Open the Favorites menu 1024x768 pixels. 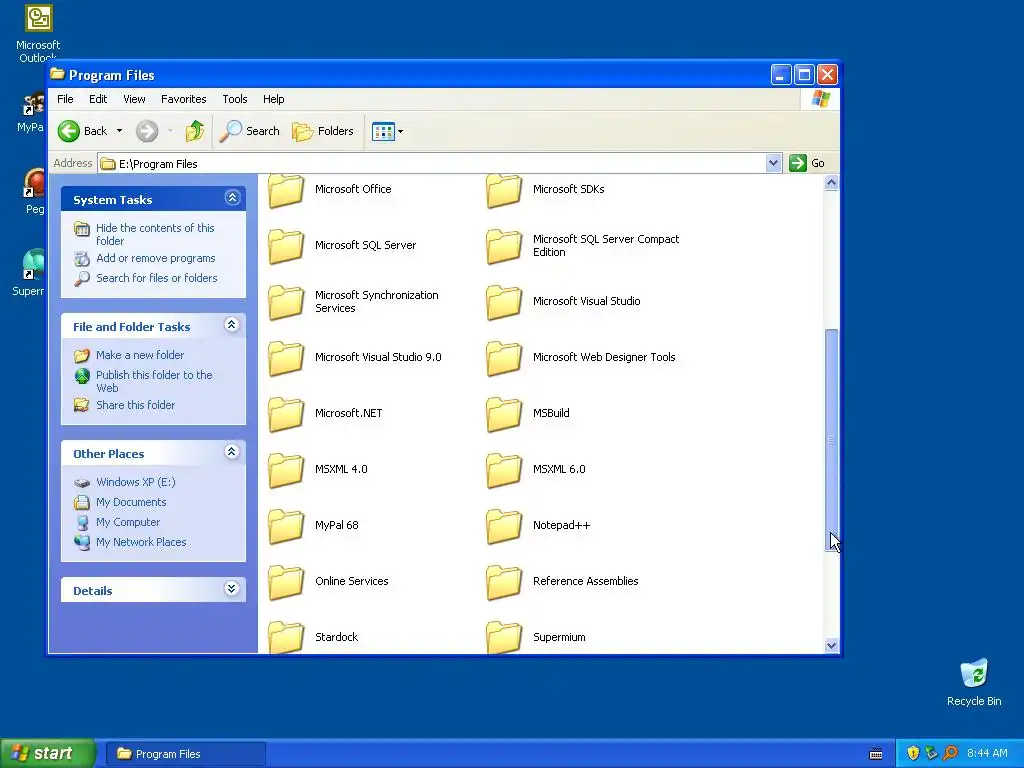(x=184, y=99)
